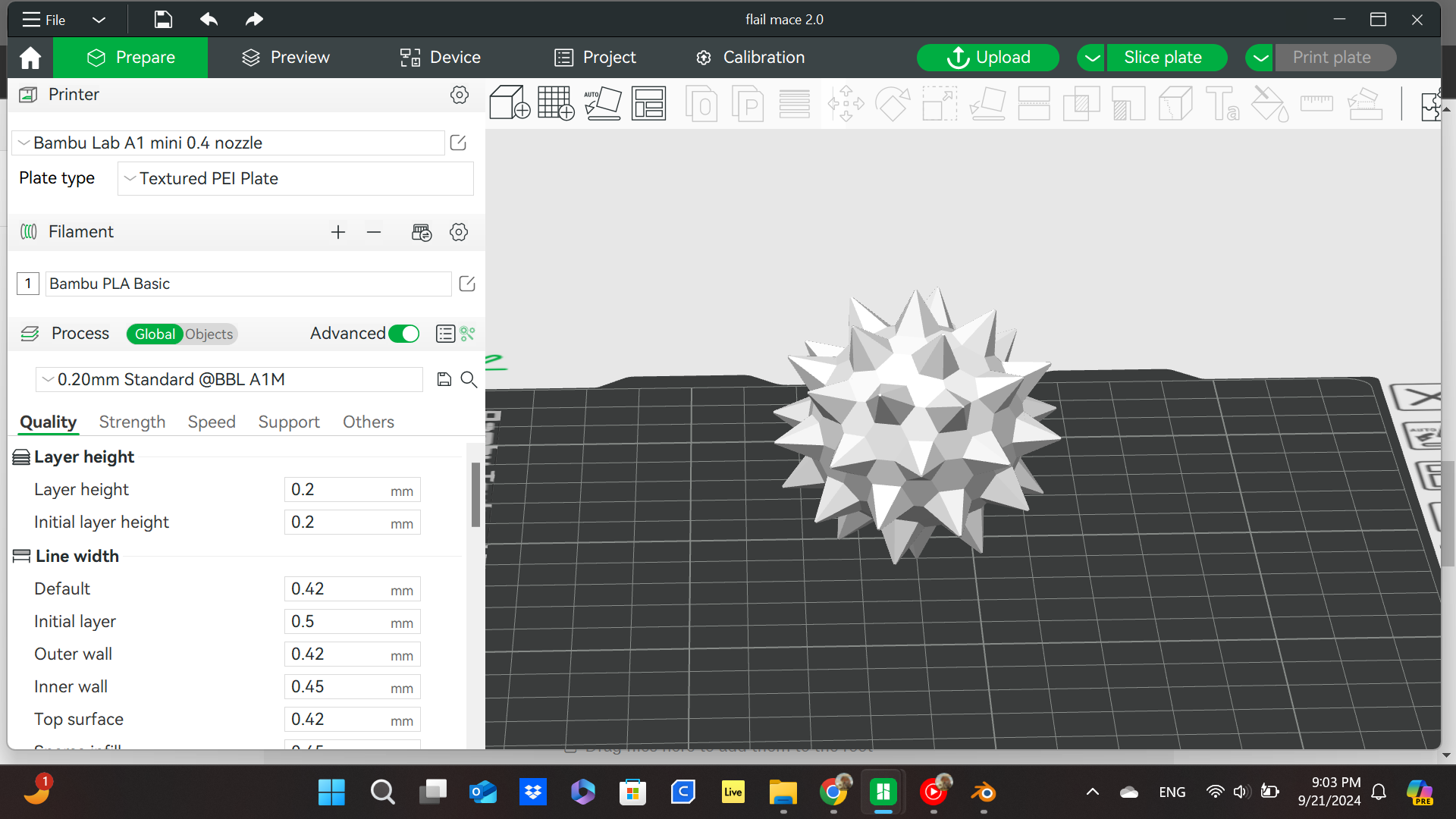Edit the Bambu PLA Basic filament preset
The width and height of the screenshot is (1456, 819).
467,284
